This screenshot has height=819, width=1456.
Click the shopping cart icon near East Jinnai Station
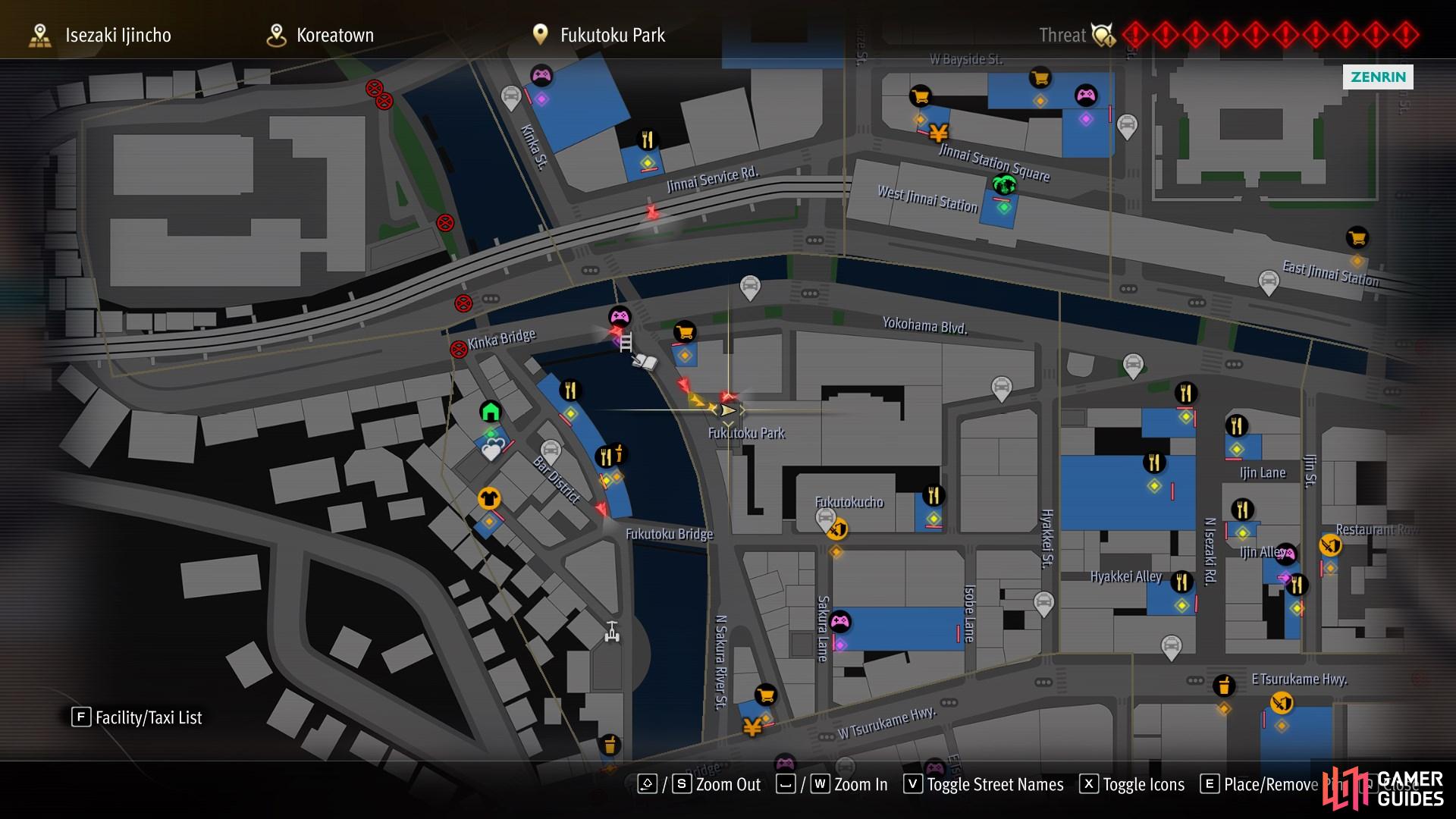(1357, 237)
